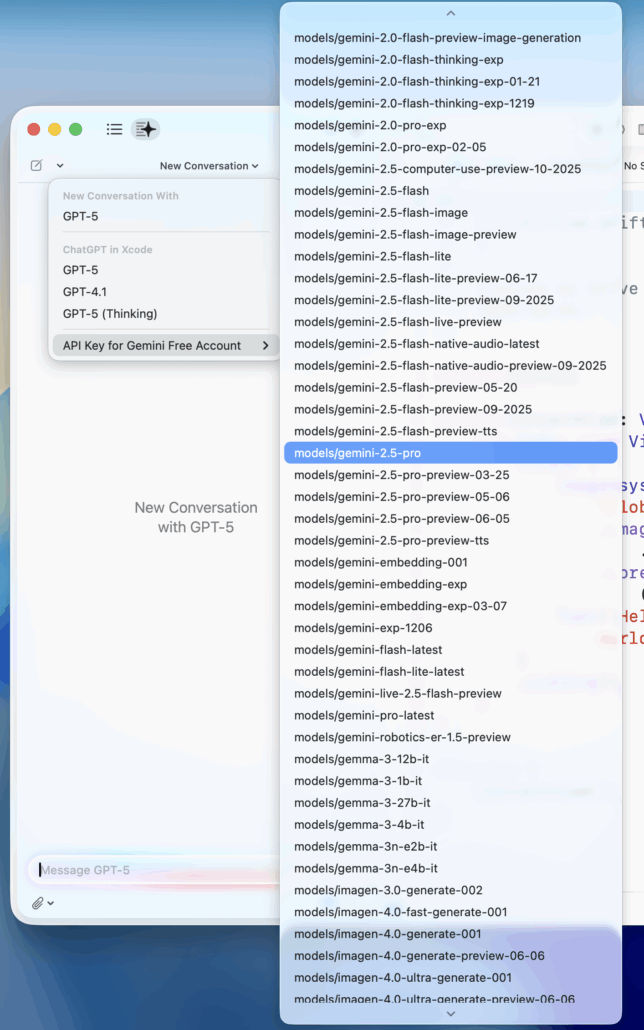Expand API Key for Gemini Free Account submenu

[164, 345]
